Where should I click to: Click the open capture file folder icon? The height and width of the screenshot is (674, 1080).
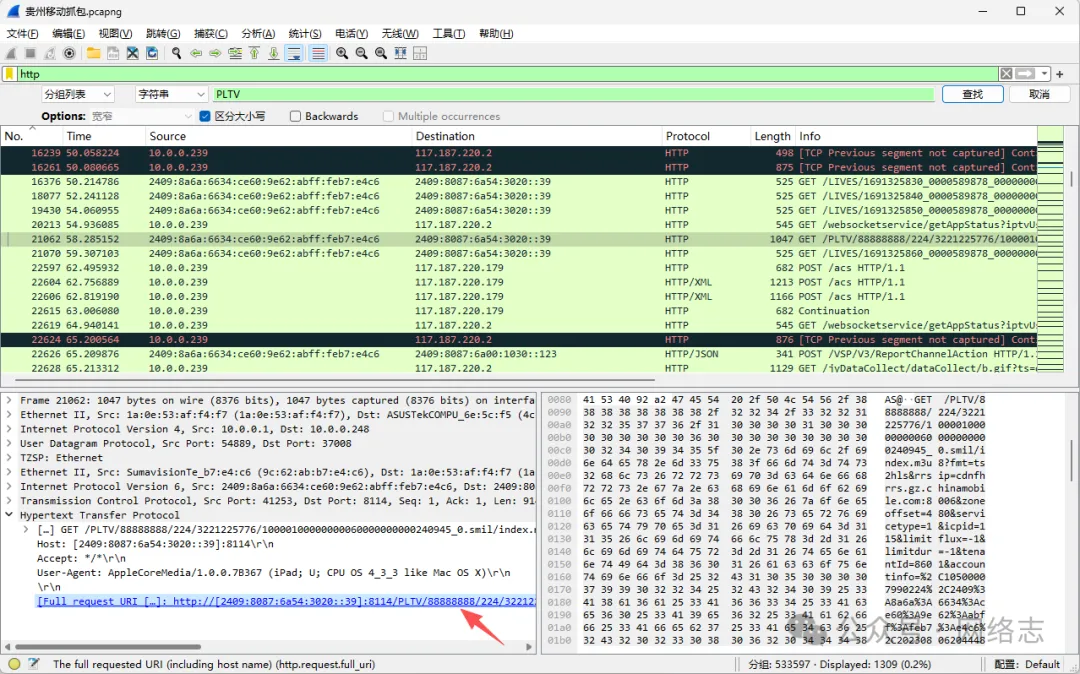(93, 53)
